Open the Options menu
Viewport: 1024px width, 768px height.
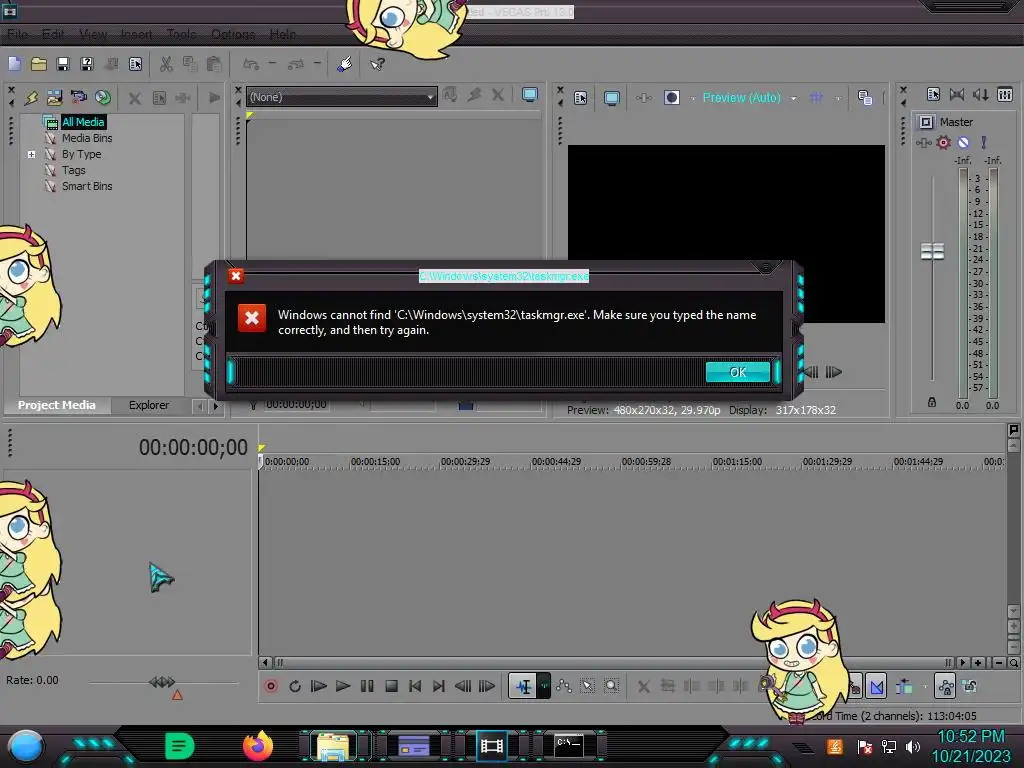click(233, 35)
